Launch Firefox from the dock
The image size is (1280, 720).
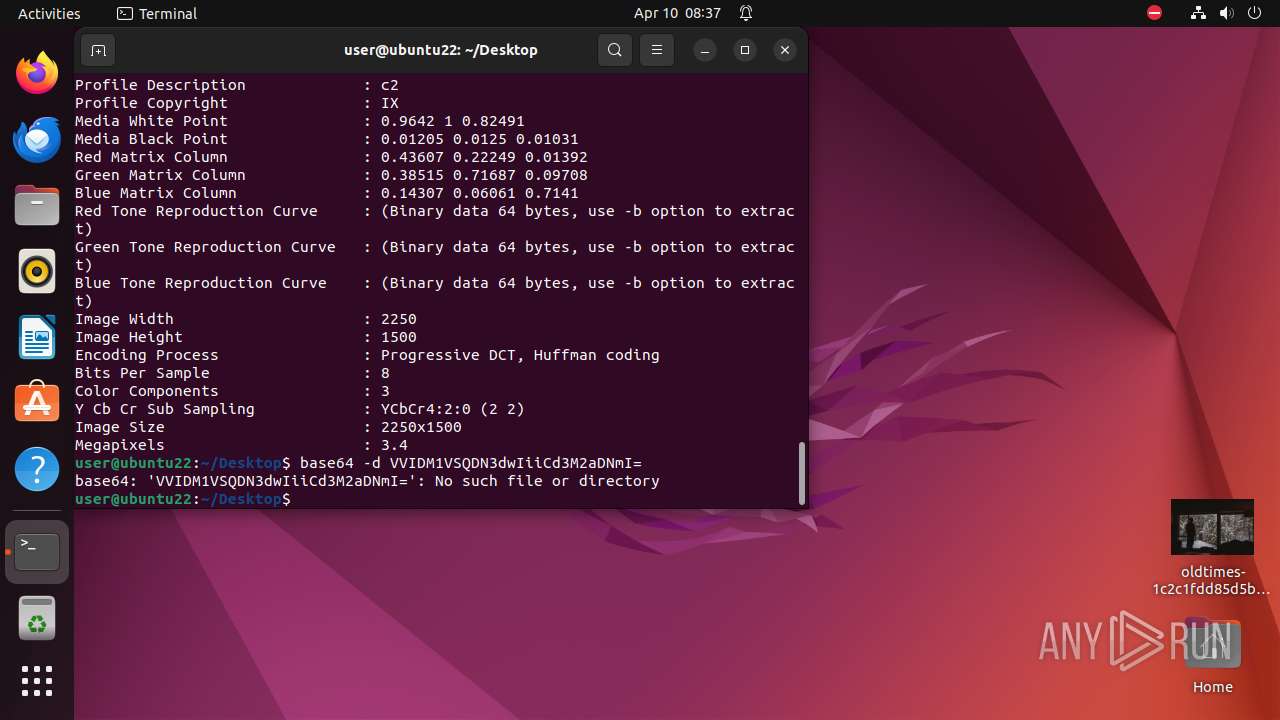click(37, 73)
